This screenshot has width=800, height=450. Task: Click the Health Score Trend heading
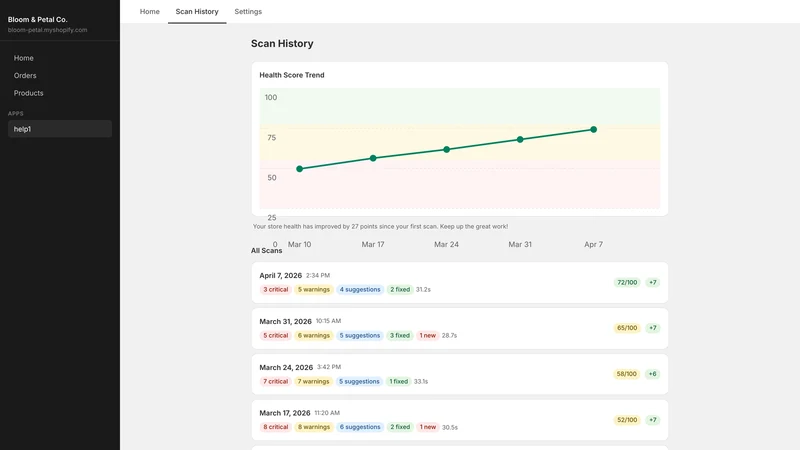point(292,75)
